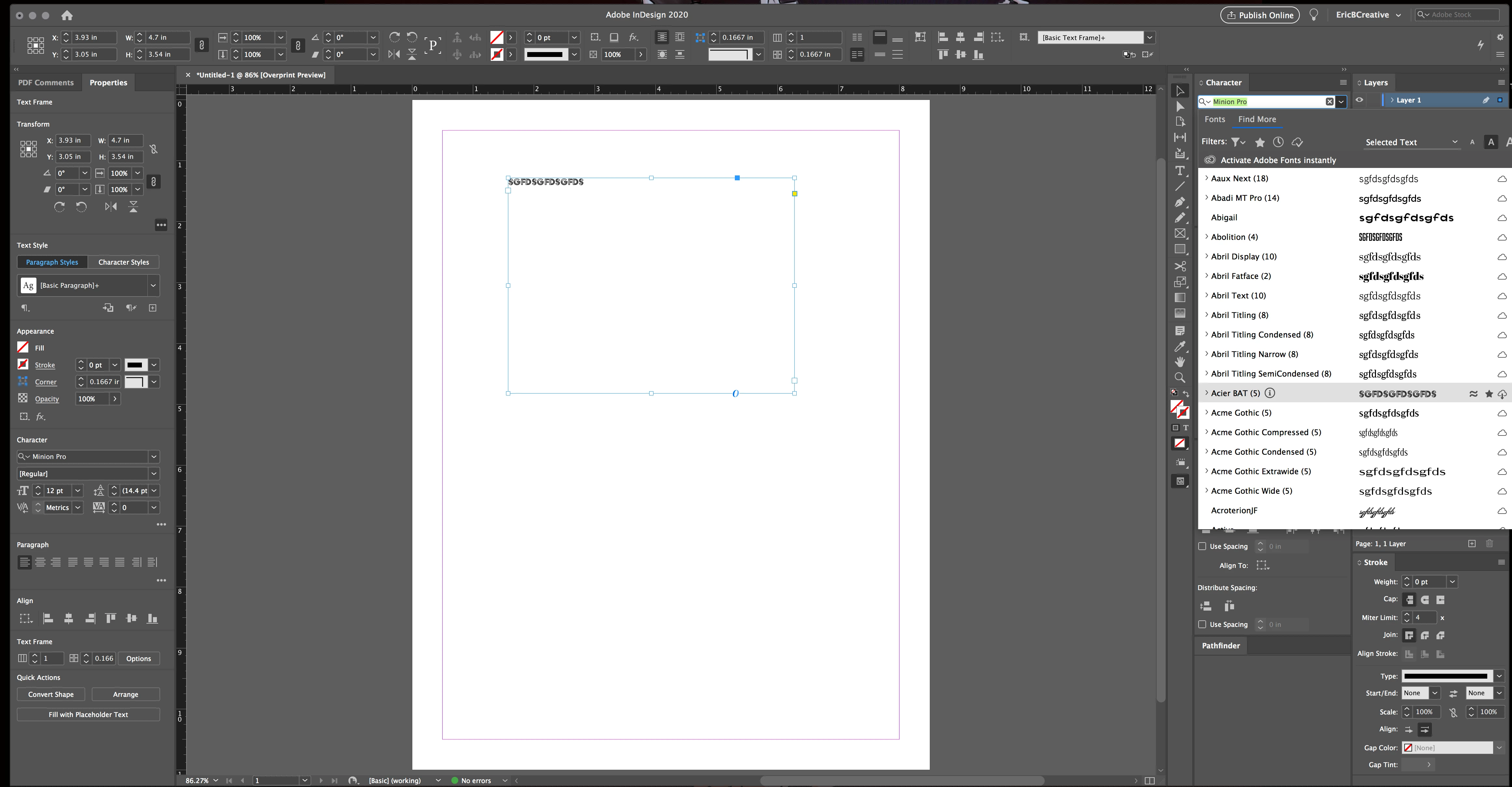
Task: Expand the Aaux Next font family
Action: [x=1207, y=178]
